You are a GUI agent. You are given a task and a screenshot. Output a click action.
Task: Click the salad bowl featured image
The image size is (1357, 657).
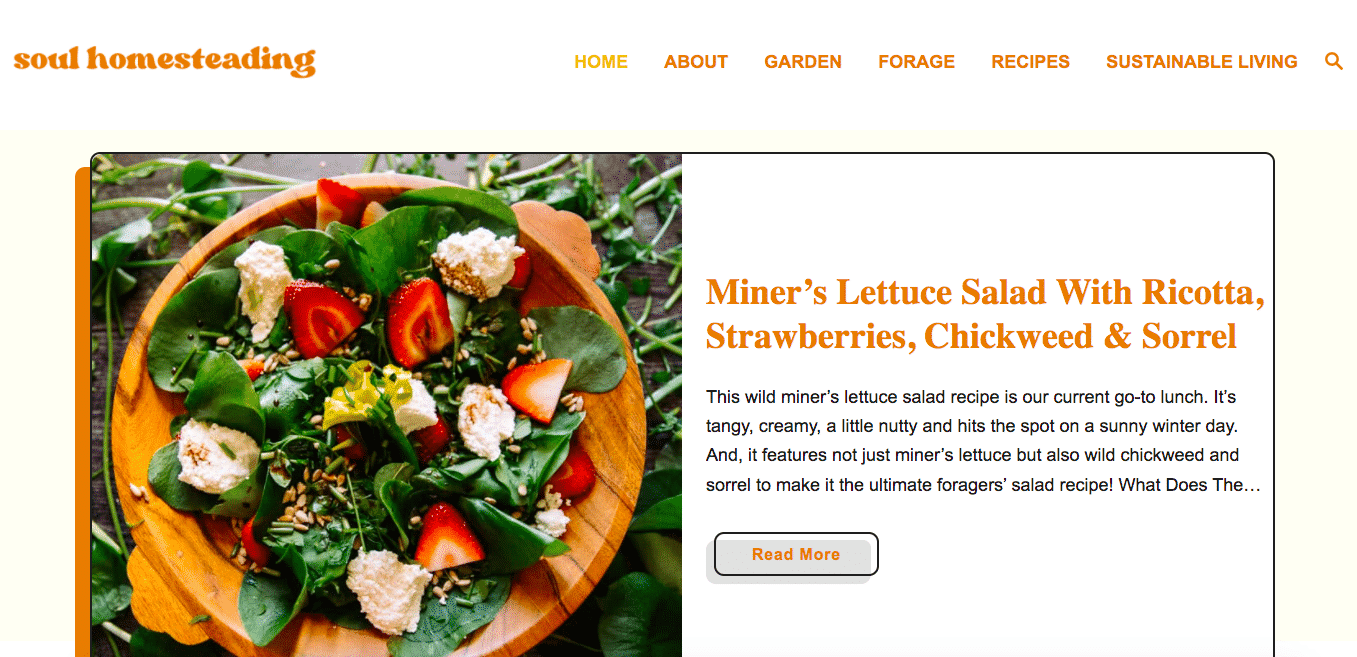tap(387, 406)
